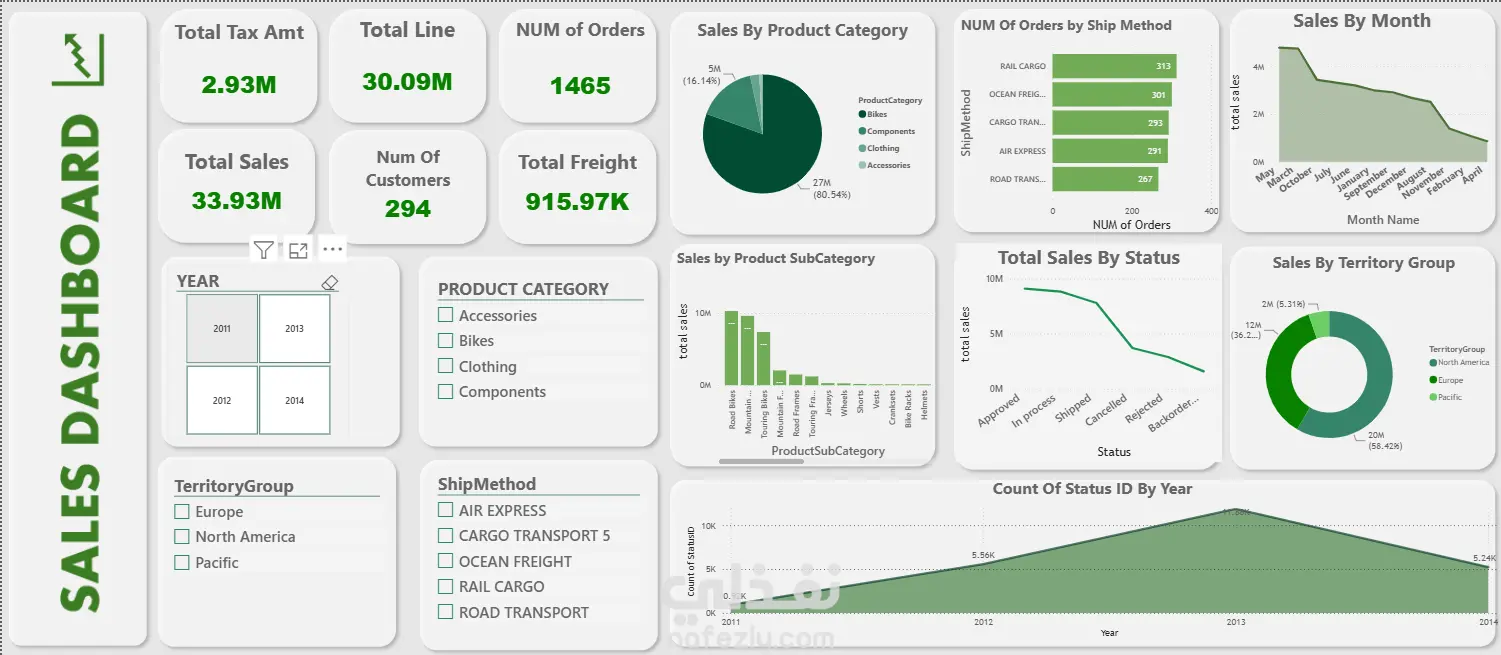Click the North America legend swatch
This screenshot has width=1501, height=655.
point(1433,363)
